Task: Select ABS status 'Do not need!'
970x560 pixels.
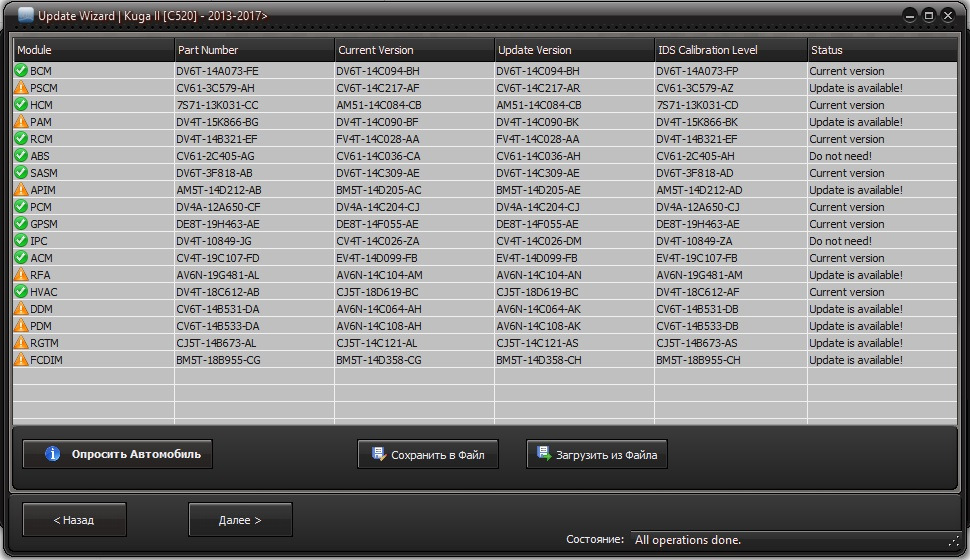Action: [840, 156]
